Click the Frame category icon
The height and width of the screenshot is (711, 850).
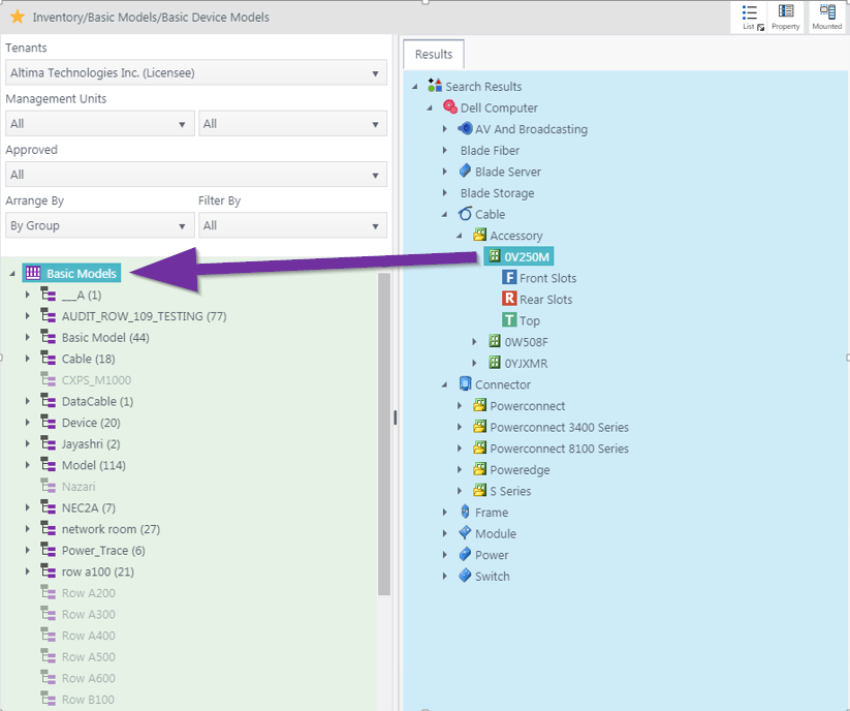[465, 512]
